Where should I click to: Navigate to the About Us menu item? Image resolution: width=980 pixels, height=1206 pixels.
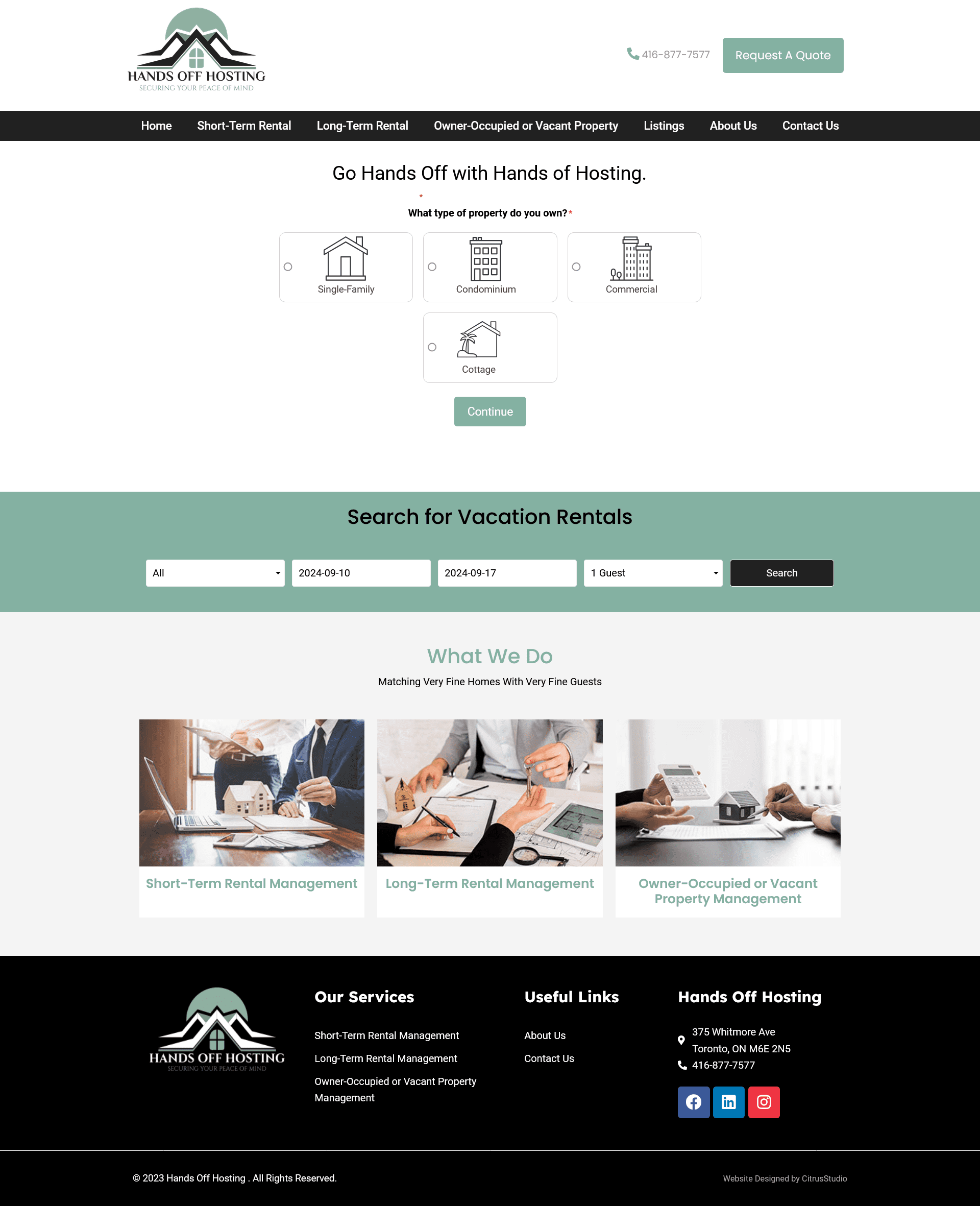[x=733, y=125]
